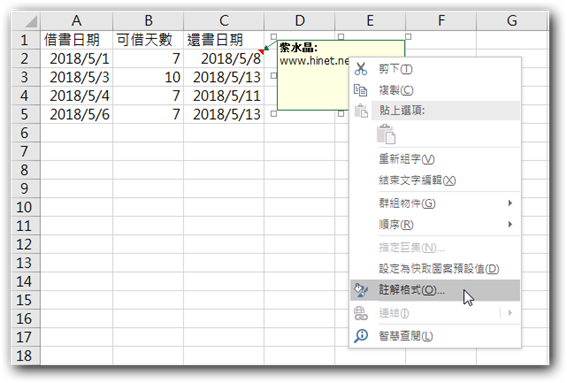Choose 結束文字編輯(X) menu entry
Image resolution: width=567 pixels, height=383 pixels.
click(435, 180)
